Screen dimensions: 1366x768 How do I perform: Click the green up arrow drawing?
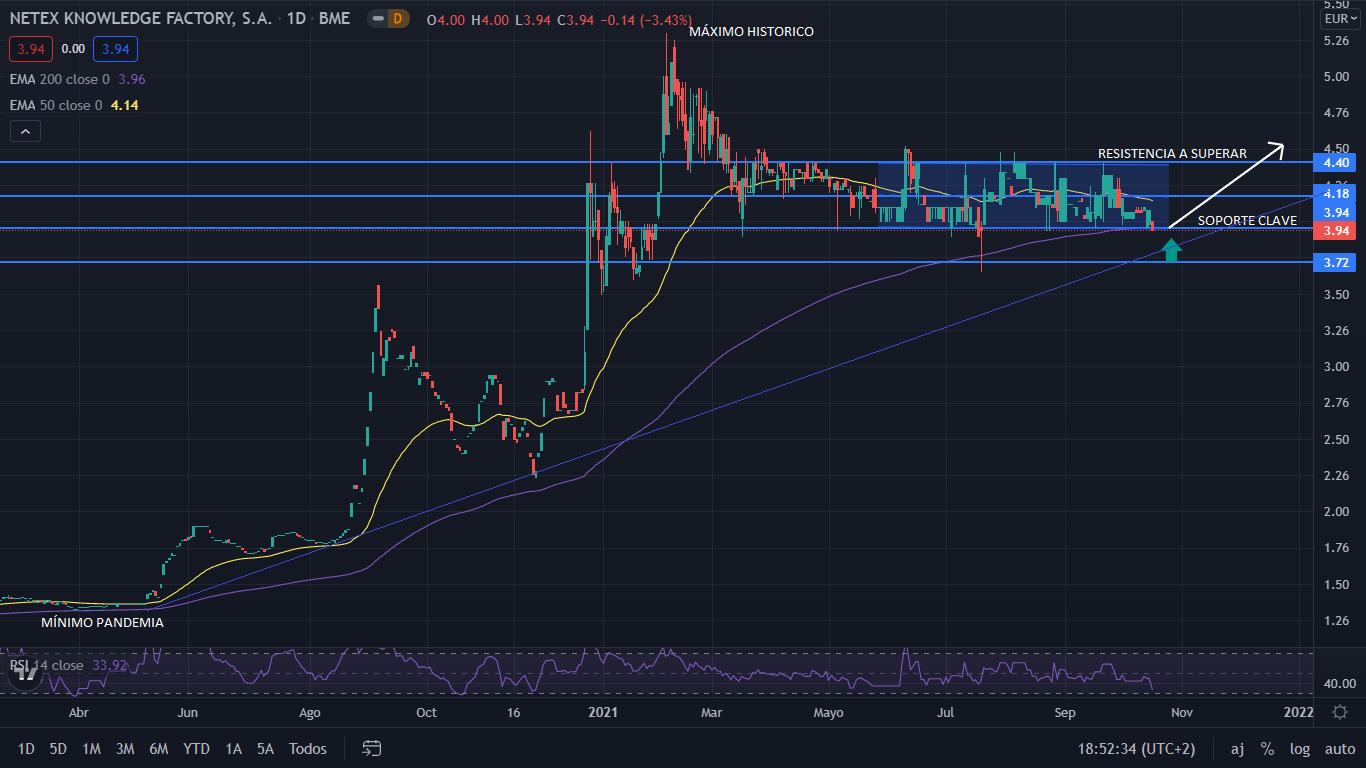tap(1172, 249)
